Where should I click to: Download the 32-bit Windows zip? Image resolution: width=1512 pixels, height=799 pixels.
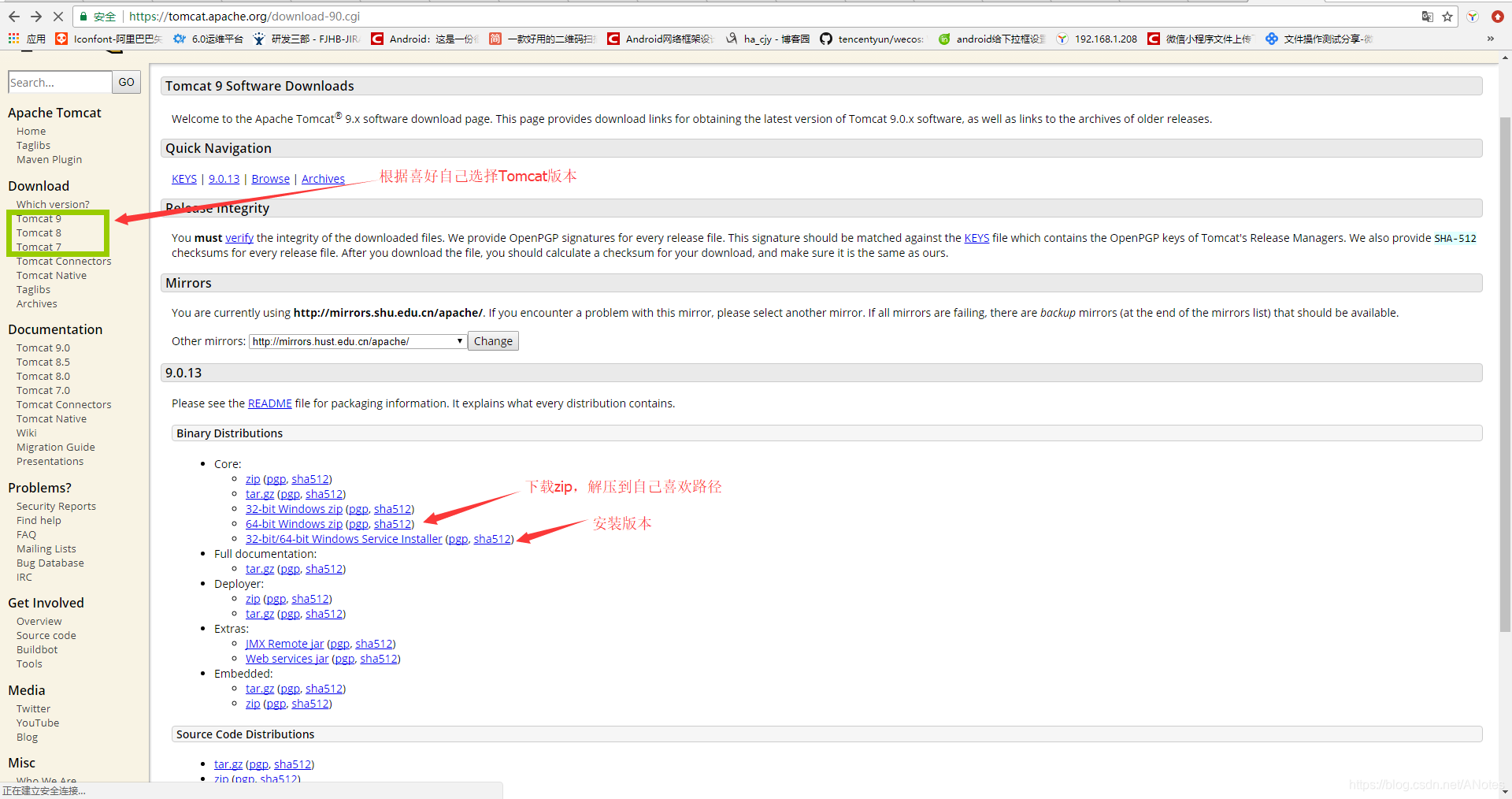coord(294,509)
